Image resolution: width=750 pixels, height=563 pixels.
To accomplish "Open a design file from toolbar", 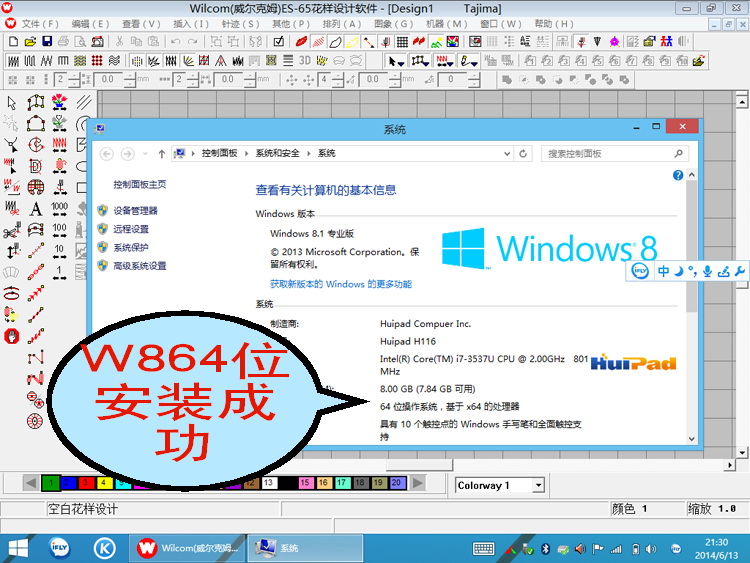I will (x=30, y=42).
